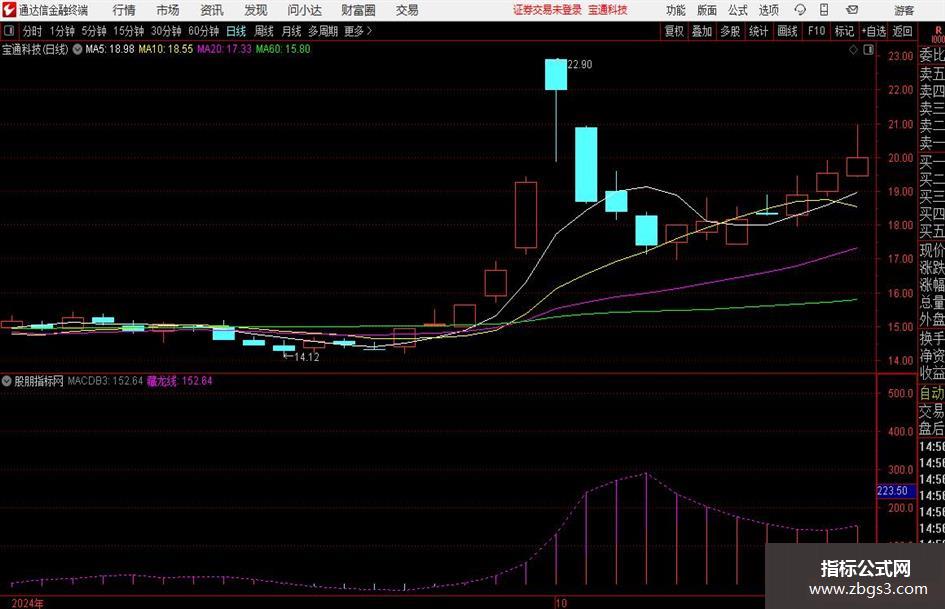Viewport: 945px width, 609px height.
Task: Click the 叠加 overlay button
Action: click(702, 31)
